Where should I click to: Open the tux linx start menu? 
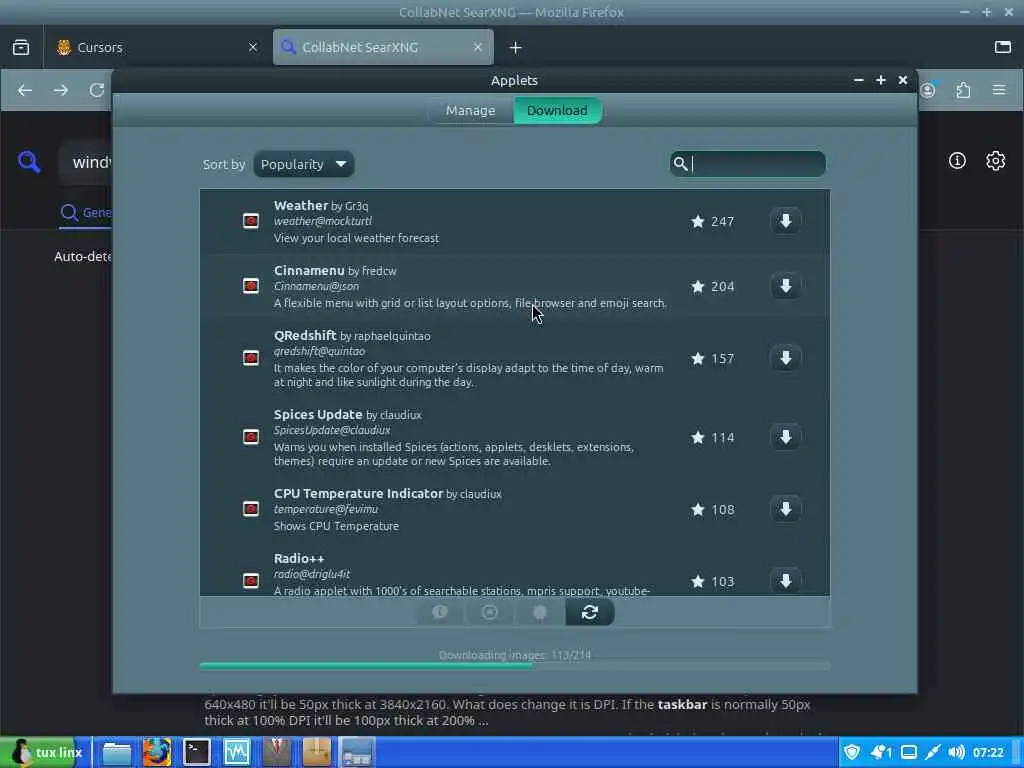coord(44,752)
